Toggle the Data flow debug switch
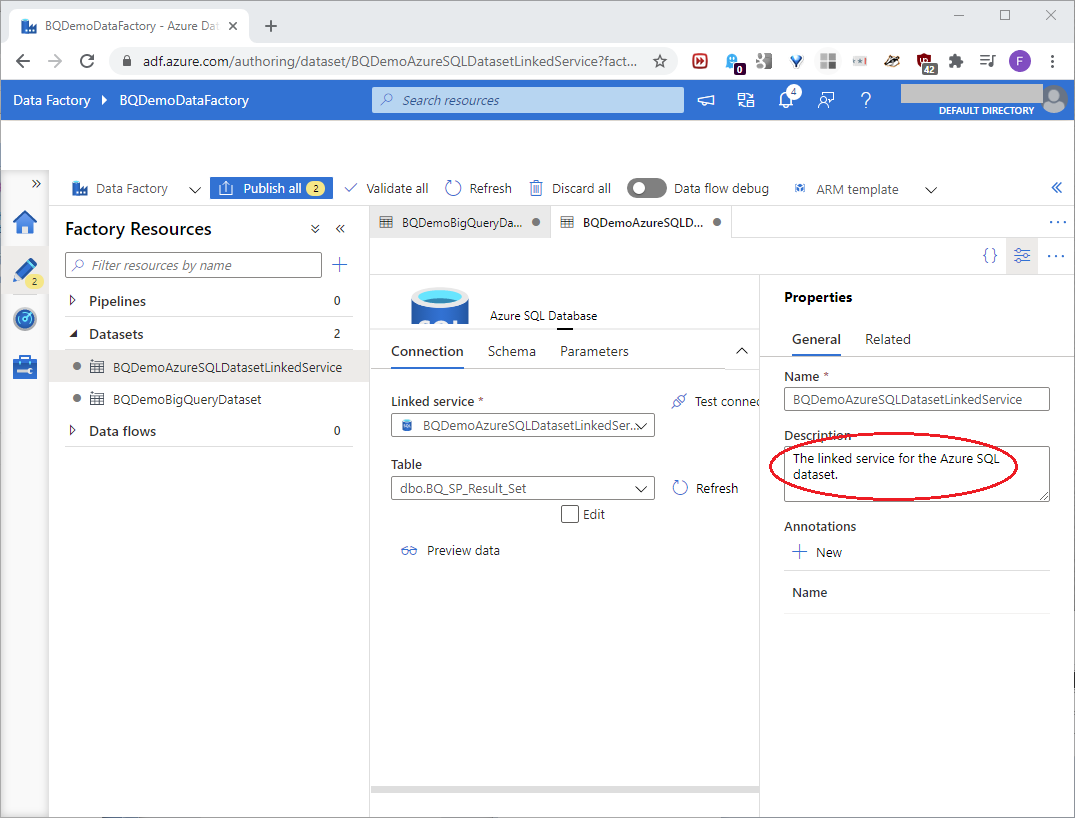Image resolution: width=1075 pixels, height=818 pixels. pos(646,188)
